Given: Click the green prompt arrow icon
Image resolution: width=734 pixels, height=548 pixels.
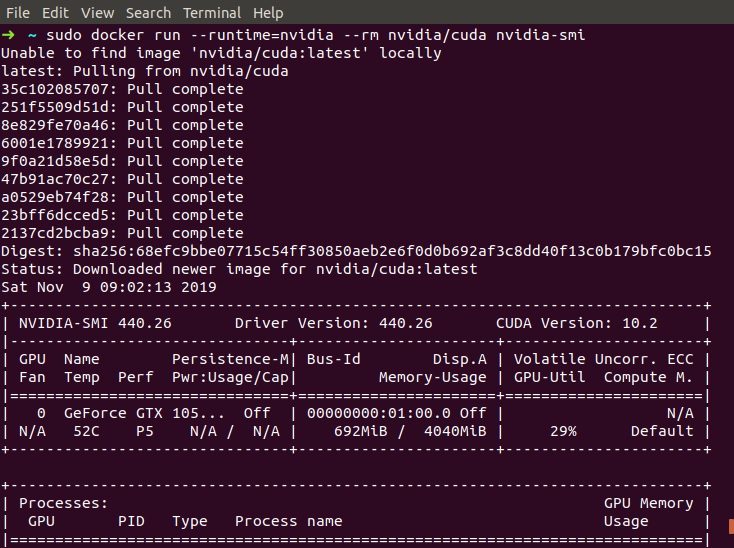Looking at the screenshot, I should [x=8, y=35].
